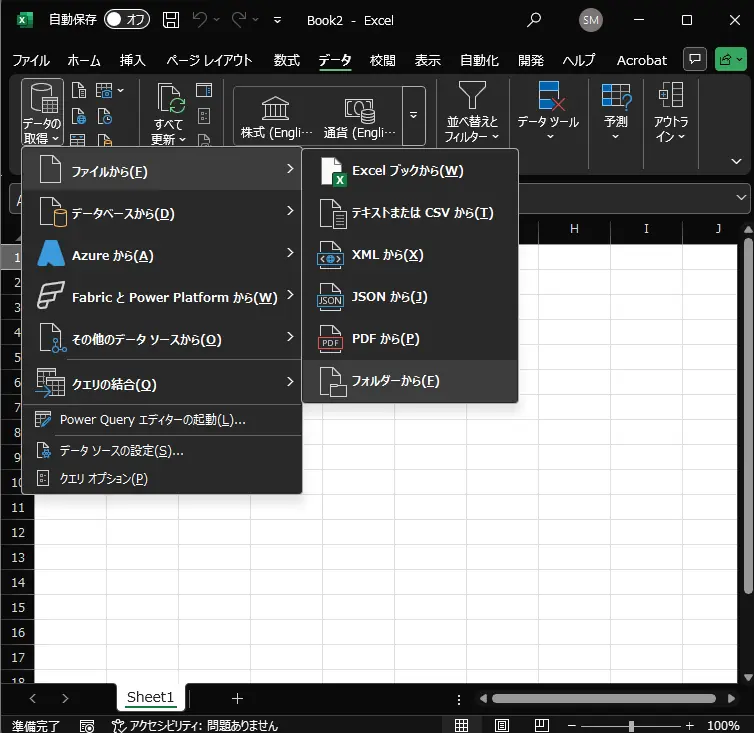
Task: Switch to the Acrobat tab
Action: [641, 60]
